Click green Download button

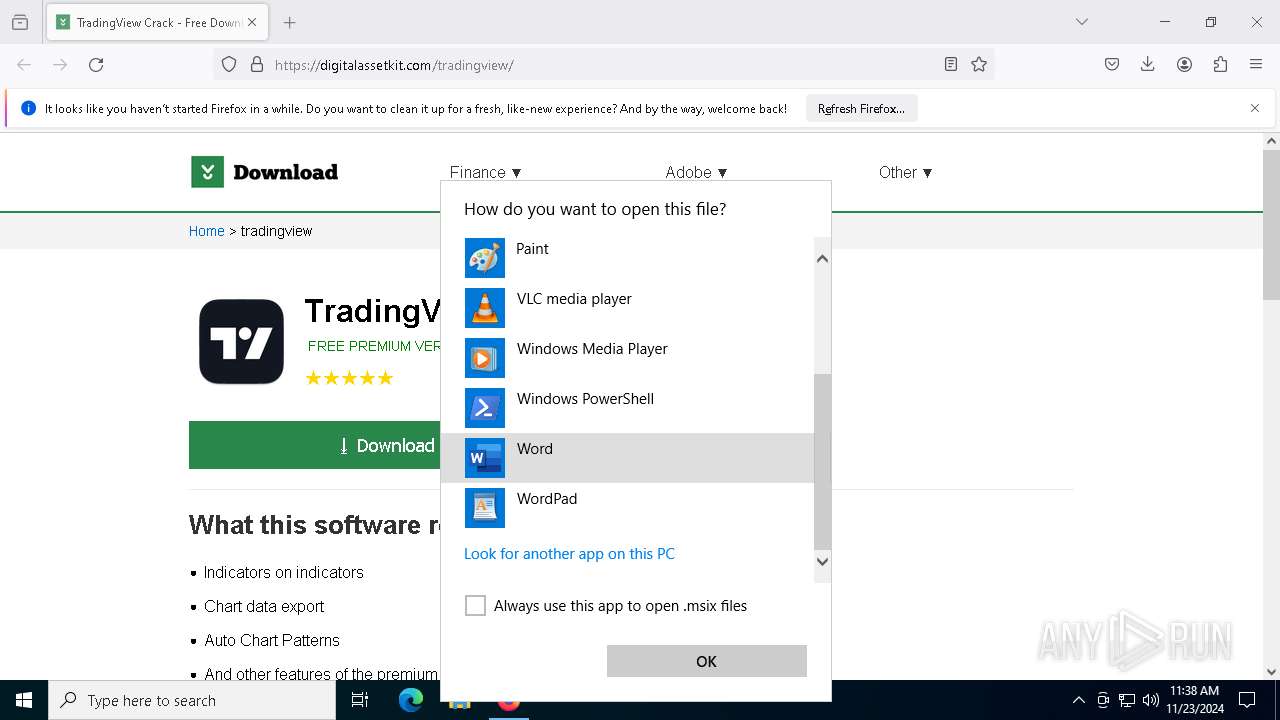point(315,445)
